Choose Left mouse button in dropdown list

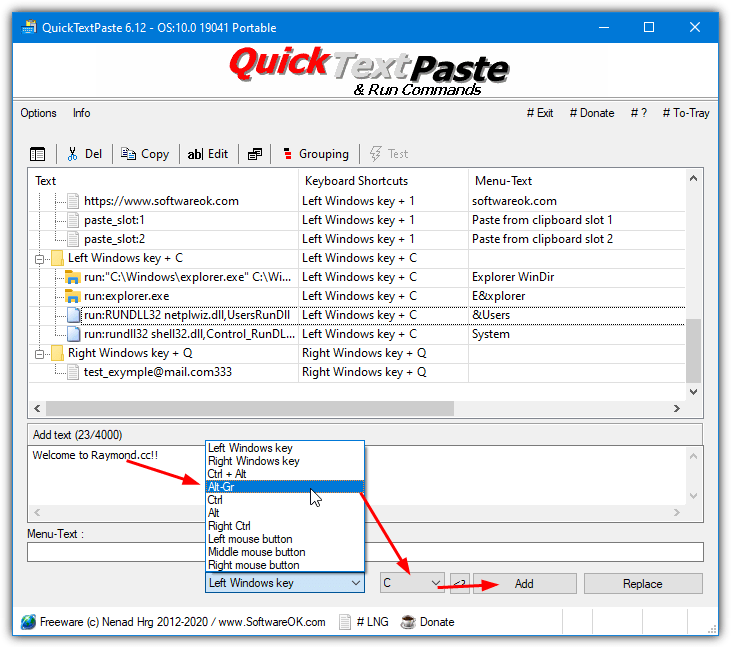pos(285,539)
